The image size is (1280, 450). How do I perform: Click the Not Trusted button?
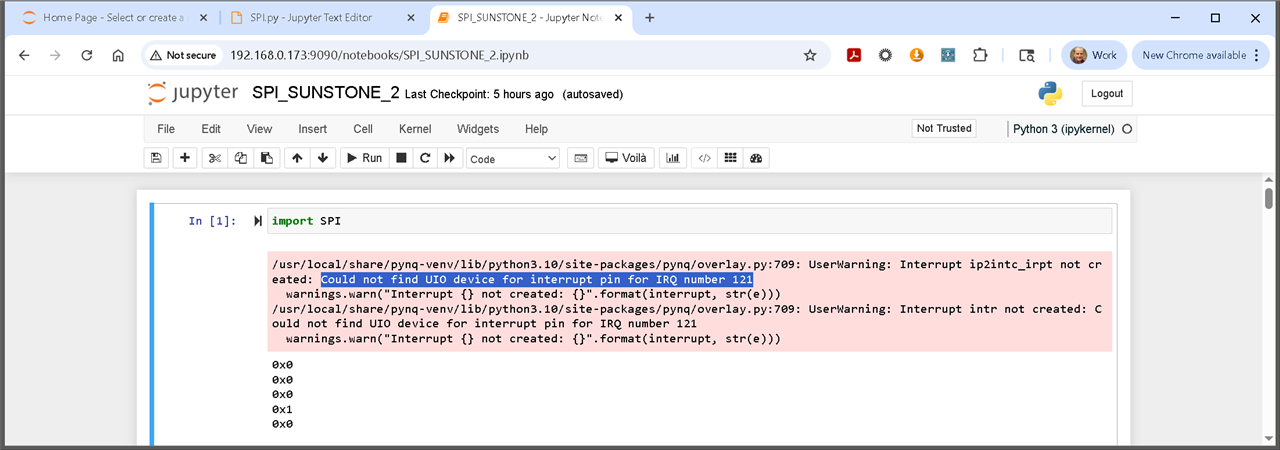coord(944,128)
